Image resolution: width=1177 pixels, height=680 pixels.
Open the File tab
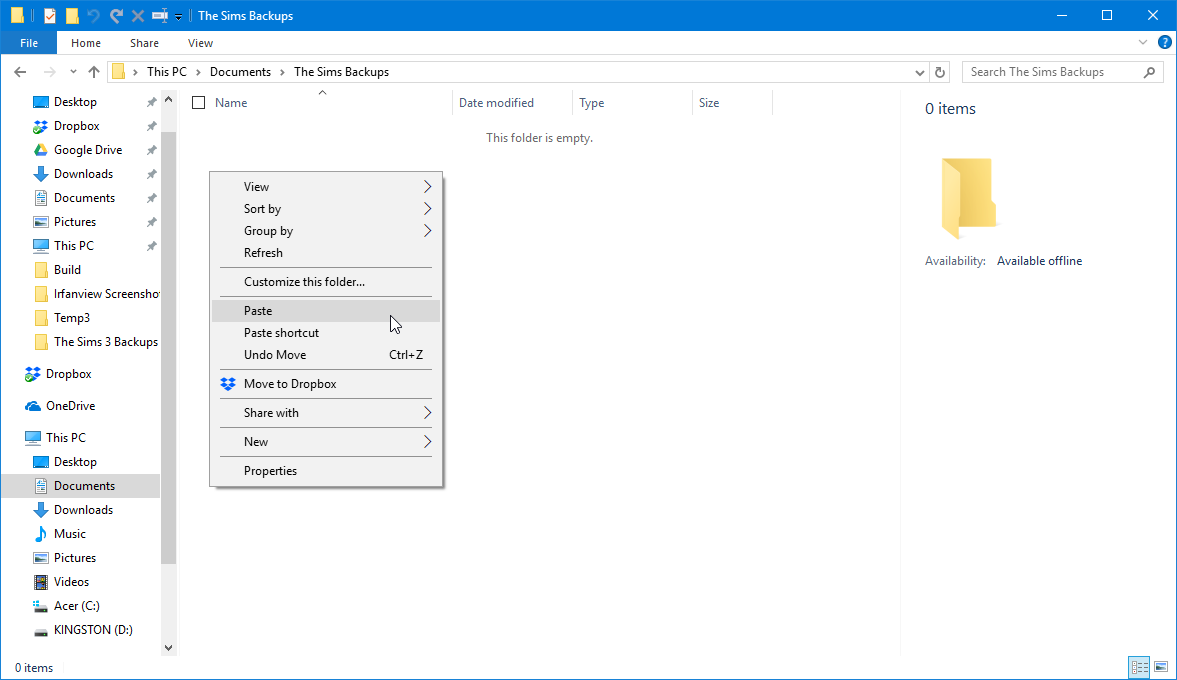(29, 43)
